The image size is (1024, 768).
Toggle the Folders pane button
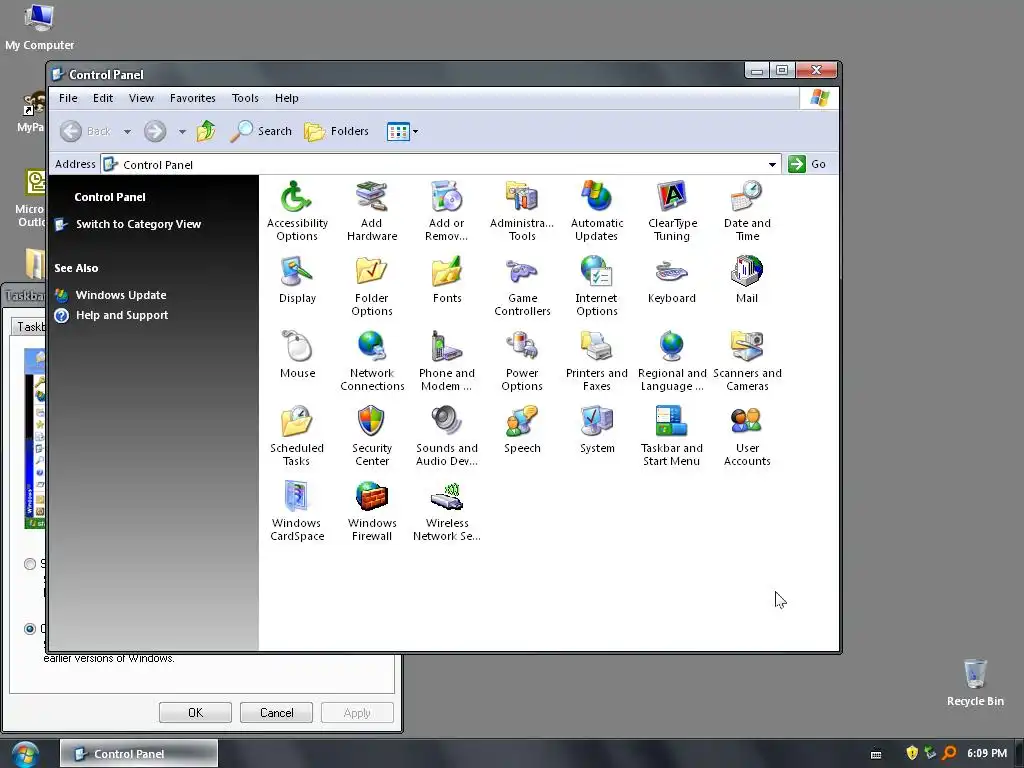pos(337,131)
